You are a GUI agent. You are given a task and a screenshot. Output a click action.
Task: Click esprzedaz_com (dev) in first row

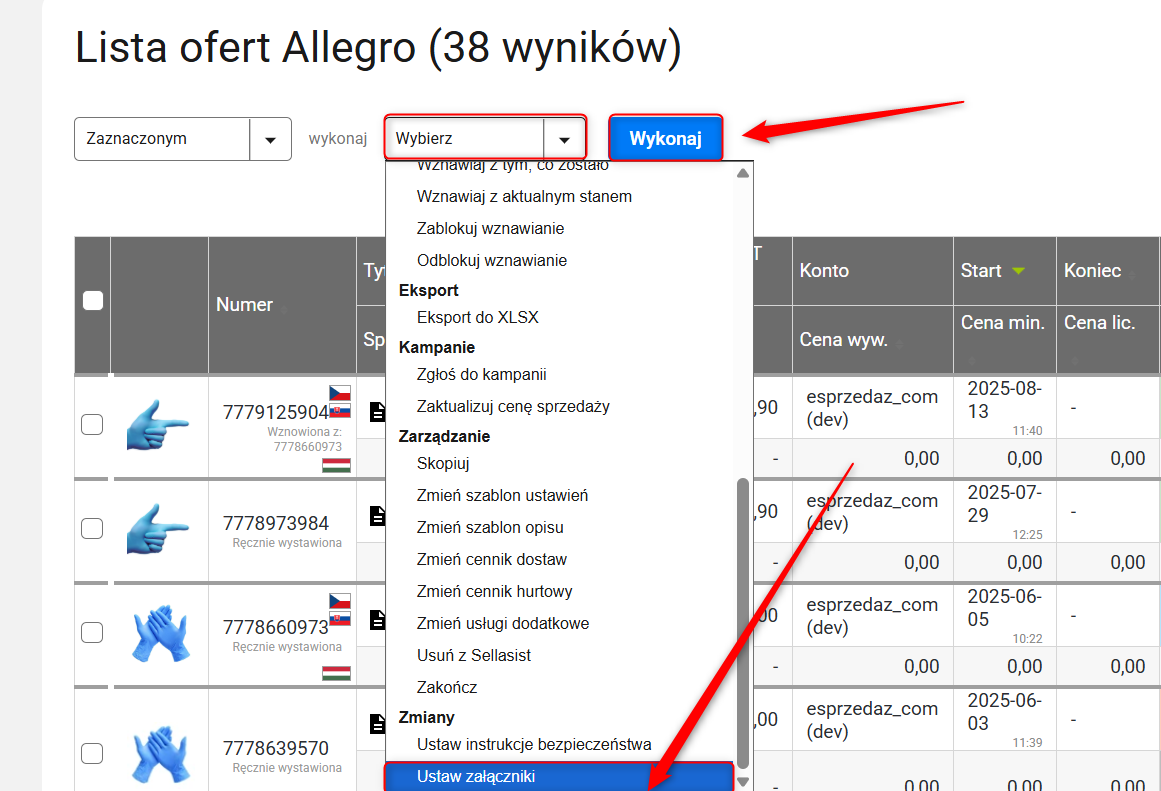point(872,408)
